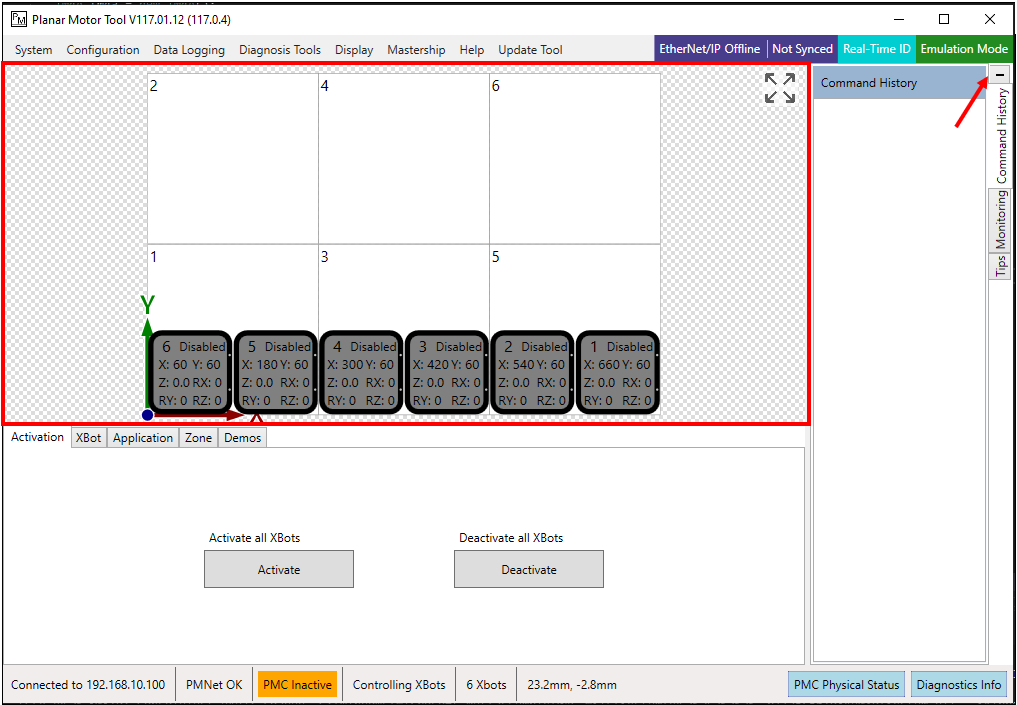Open the Configuration menu
Viewport: 1017px width, 705px height.
[103, 50]
